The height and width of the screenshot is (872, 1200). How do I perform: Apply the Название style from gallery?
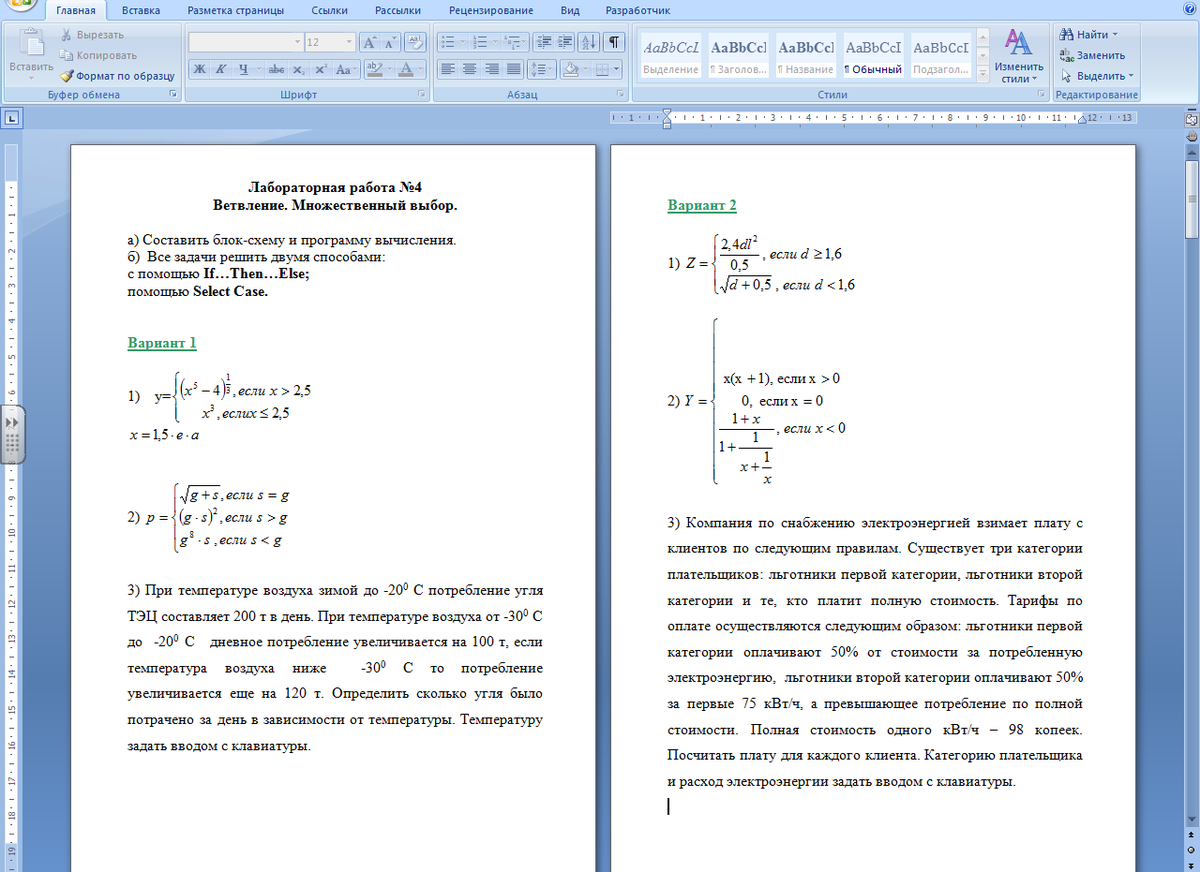[x=806, y=58]
